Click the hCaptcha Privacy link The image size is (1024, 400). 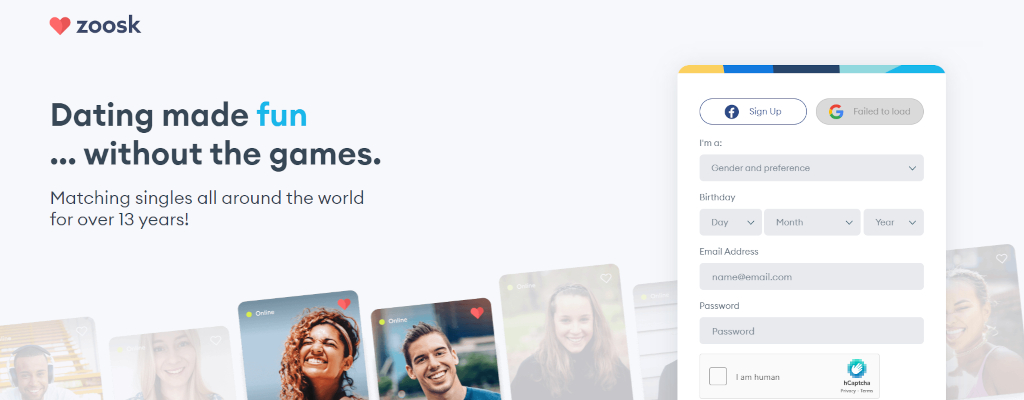[846, 391]
